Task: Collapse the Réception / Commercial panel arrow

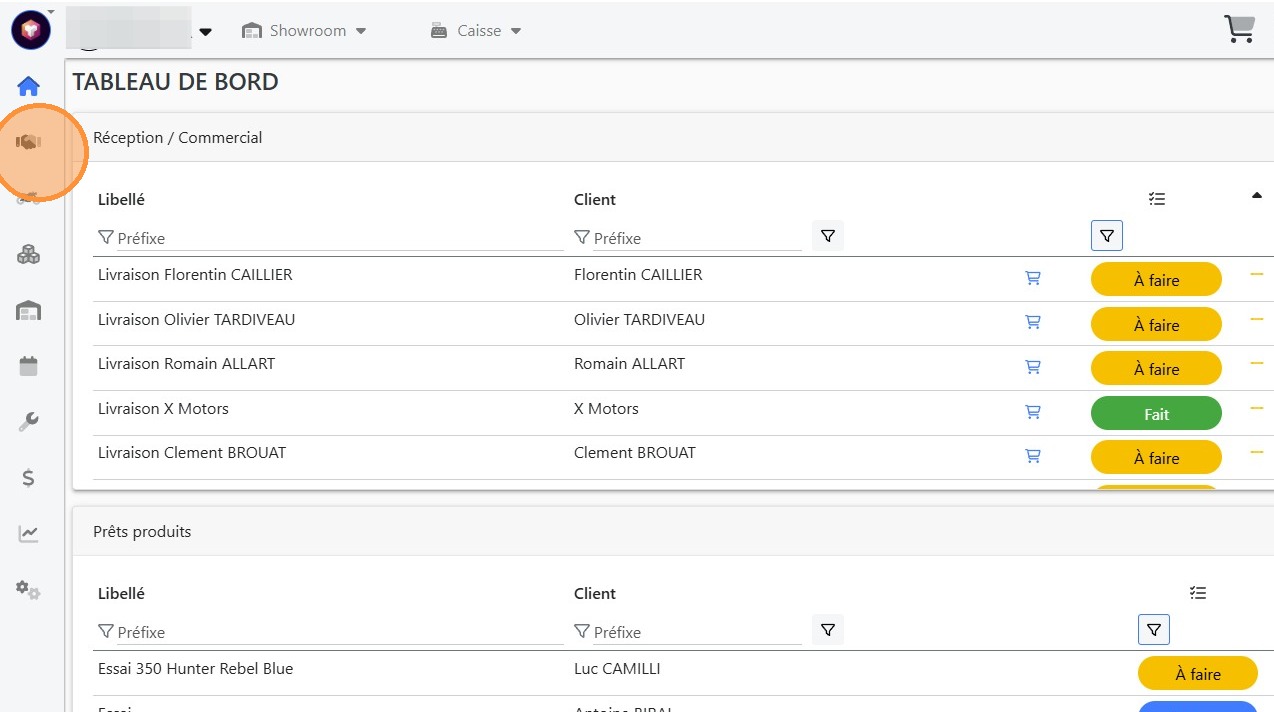Action: [x=1257, y=196]
